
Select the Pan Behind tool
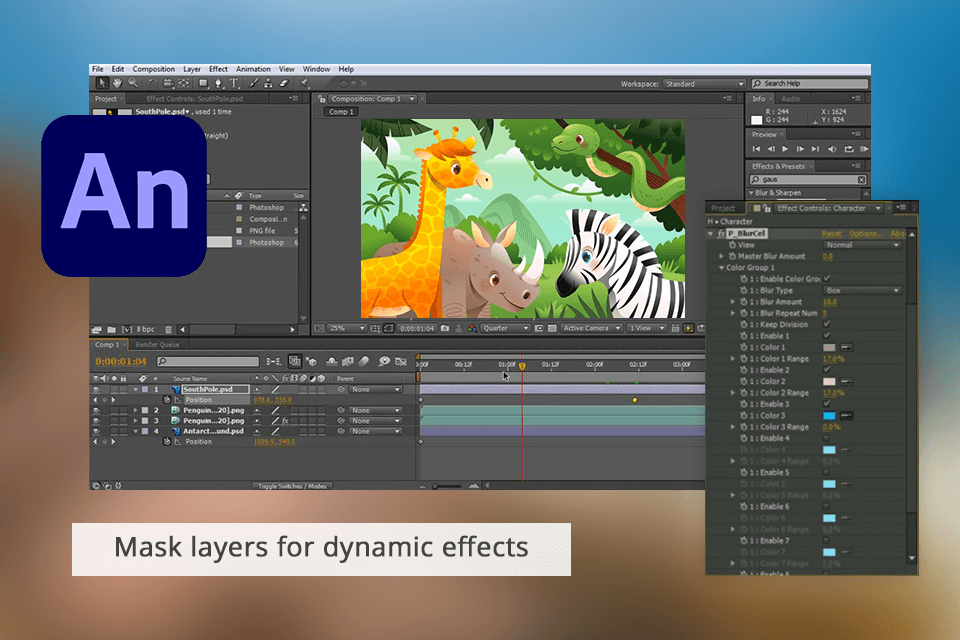click(x=183, y=83)
